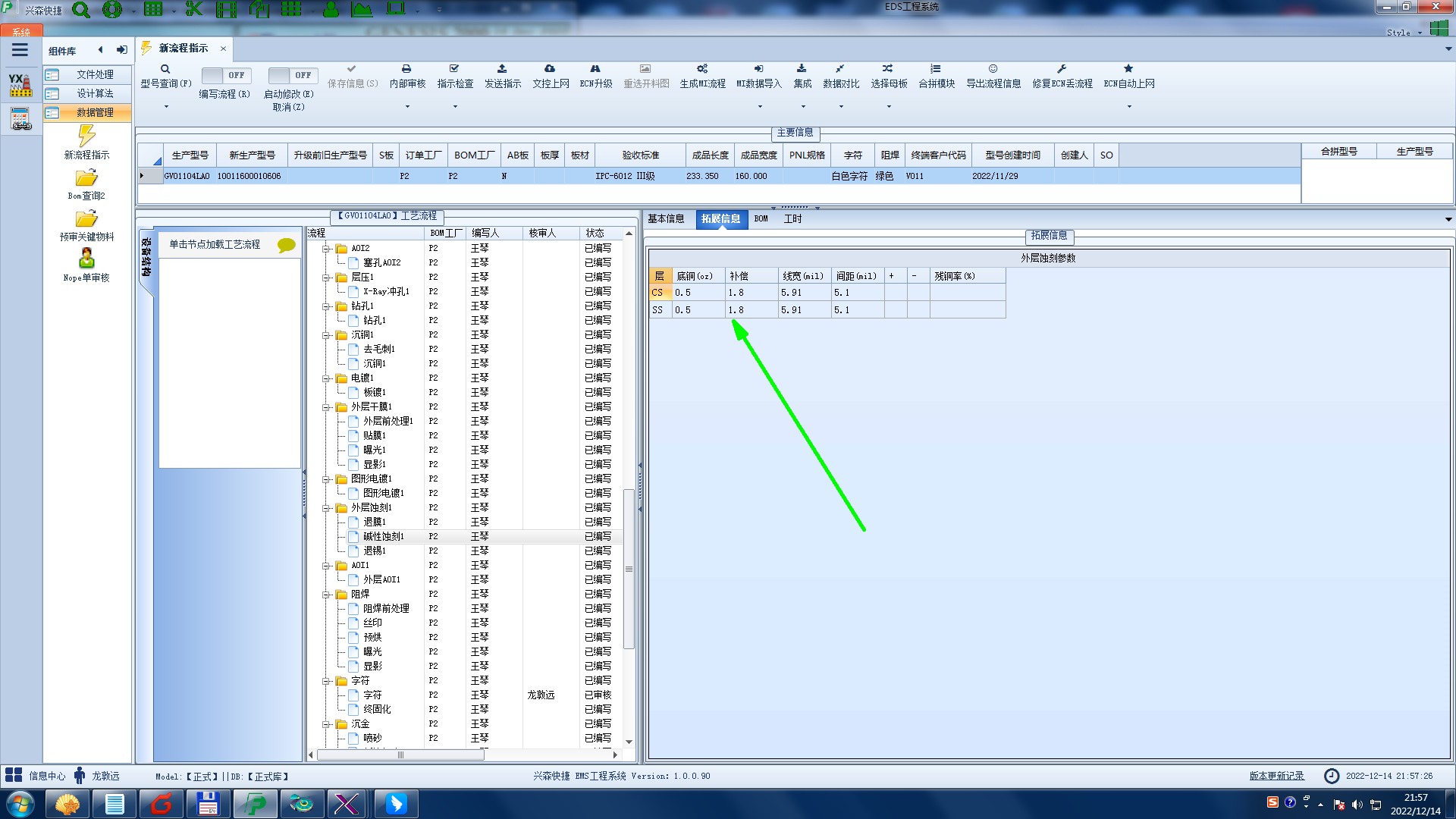Switch to the 基本信息 tab
1456x819 pixels.
[x=666, y=219]
